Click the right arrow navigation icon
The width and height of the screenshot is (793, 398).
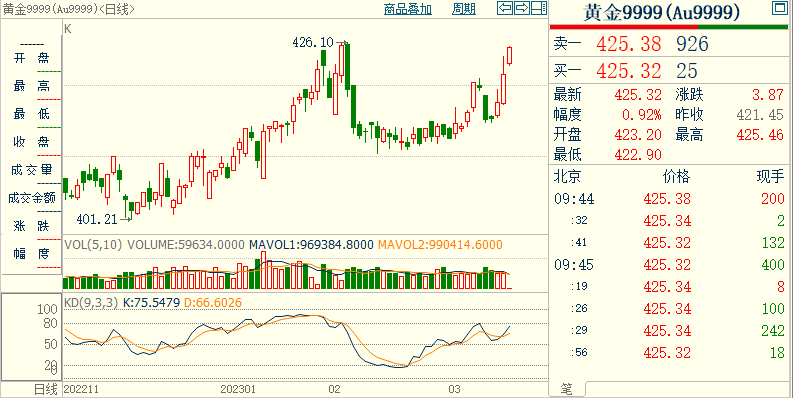tap(522, 8)
